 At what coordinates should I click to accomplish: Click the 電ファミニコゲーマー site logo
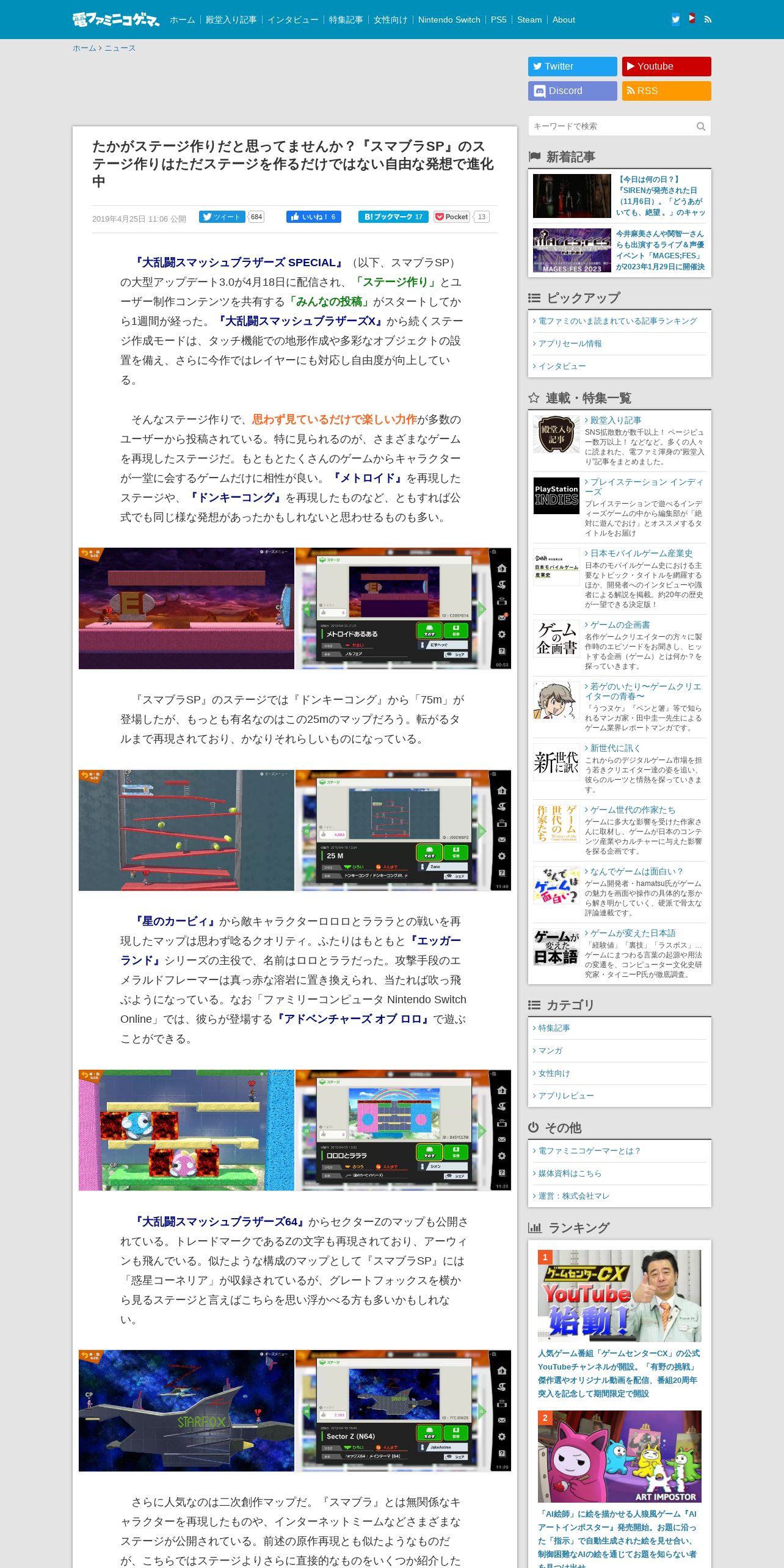pos(115,20)
